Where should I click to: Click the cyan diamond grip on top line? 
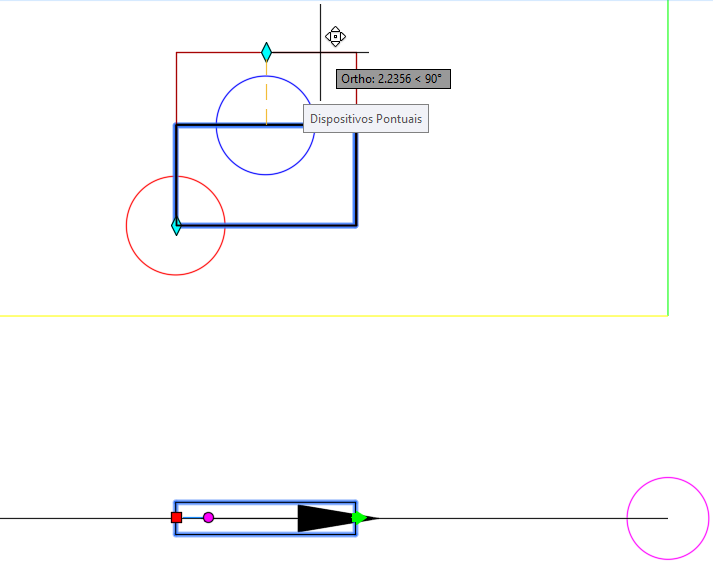(266, 52)
